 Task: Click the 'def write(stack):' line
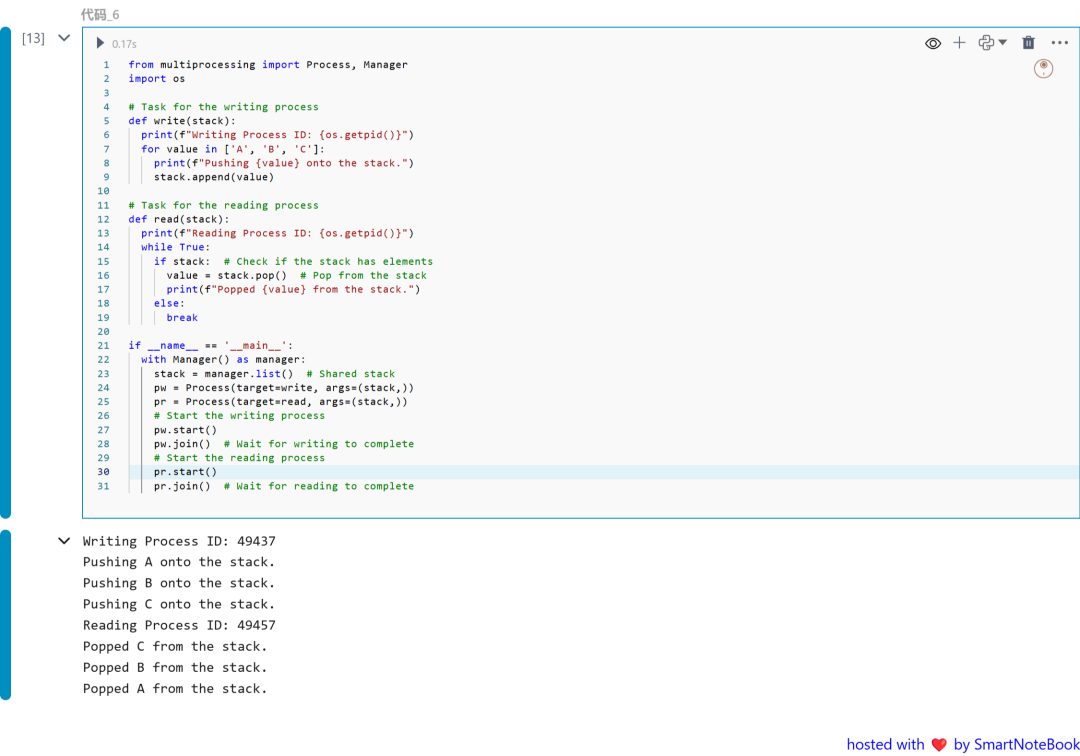pyautogui.click(x=182, y=120)
